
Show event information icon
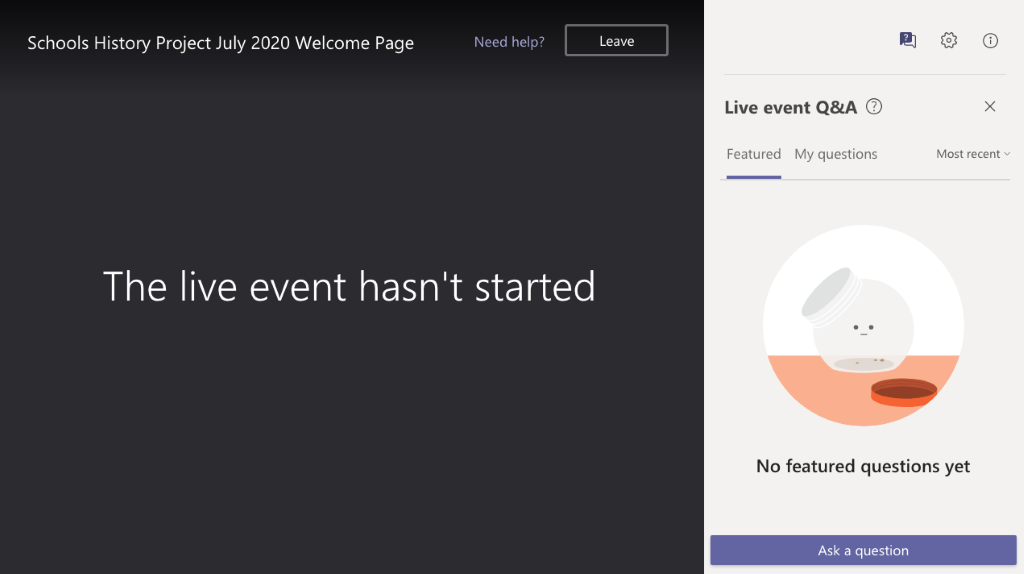(x=990, y=40)
